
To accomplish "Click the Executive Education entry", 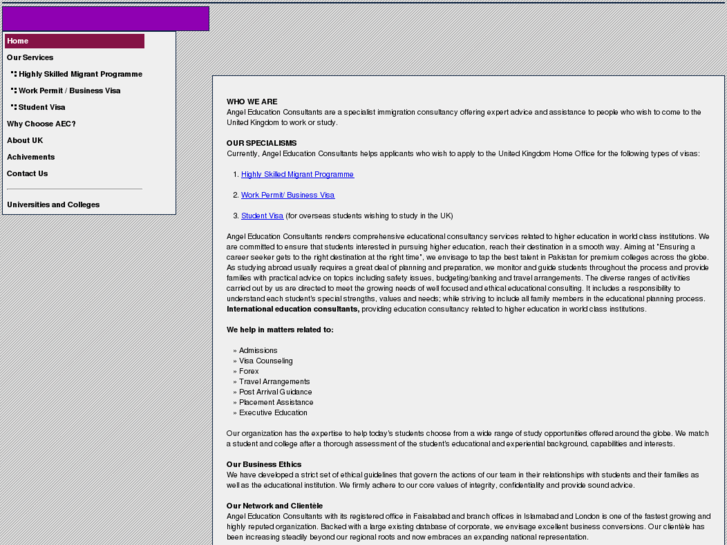I will [x=273, y=413].
